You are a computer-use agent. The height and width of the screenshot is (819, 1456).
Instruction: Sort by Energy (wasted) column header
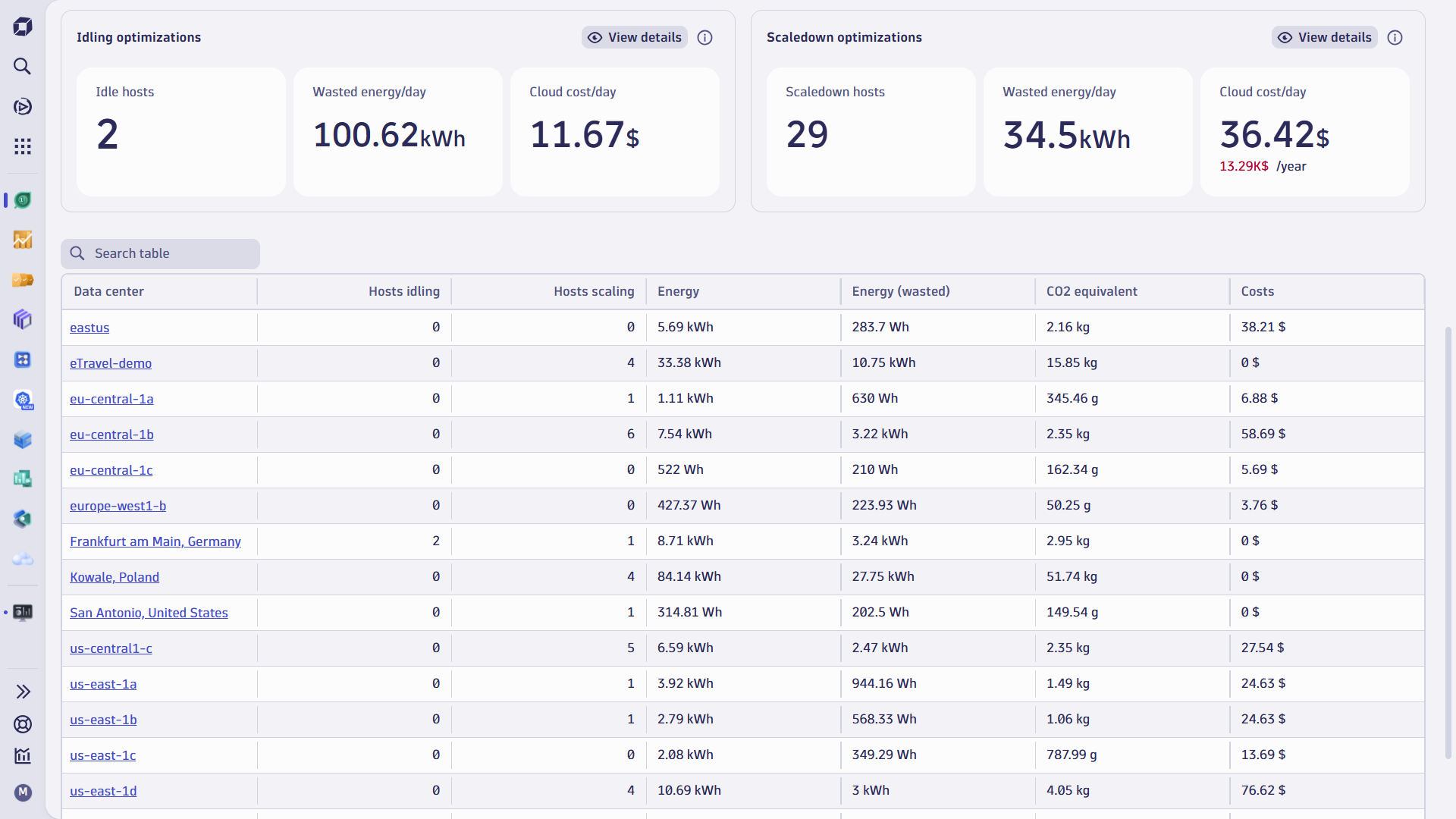[900, 291]
